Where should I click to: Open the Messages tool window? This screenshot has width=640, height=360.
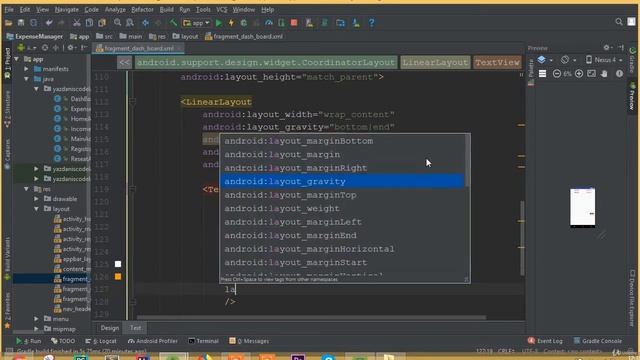pos(249,341)
